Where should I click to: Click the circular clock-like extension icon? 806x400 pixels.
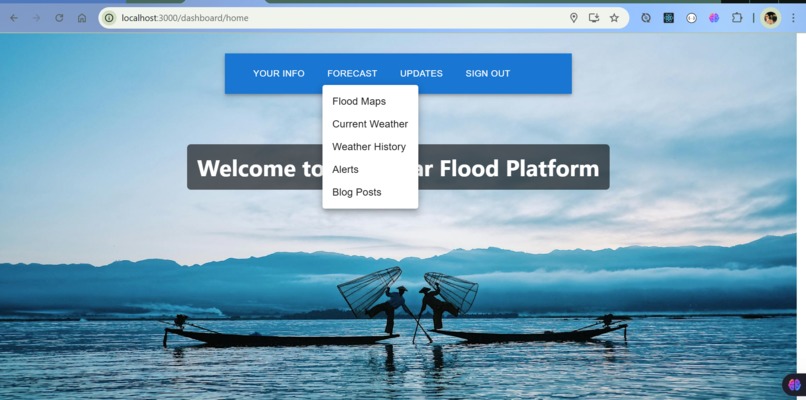click(x=646, y=18)
